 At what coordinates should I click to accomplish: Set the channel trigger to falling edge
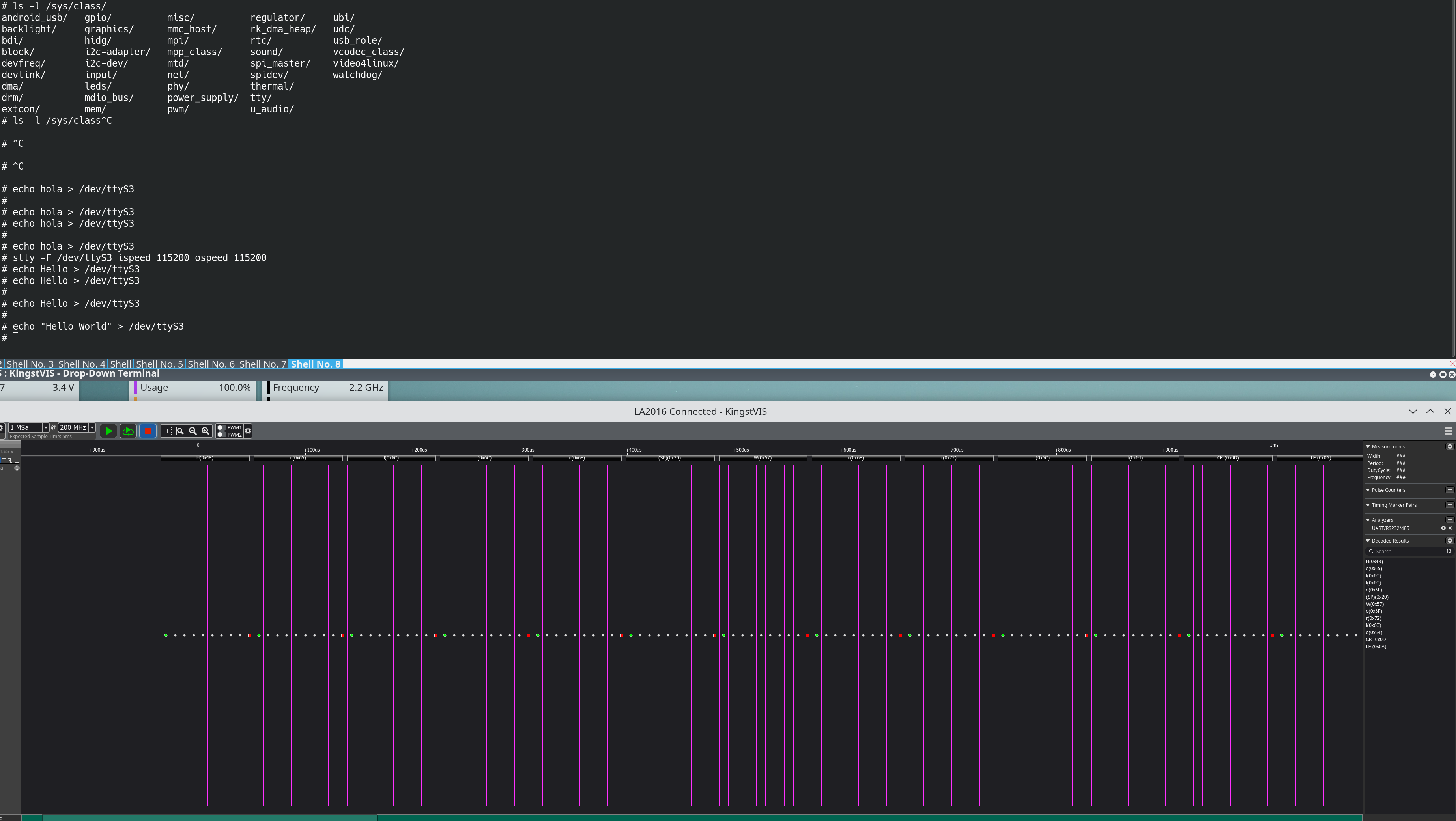tap(10, 461)
